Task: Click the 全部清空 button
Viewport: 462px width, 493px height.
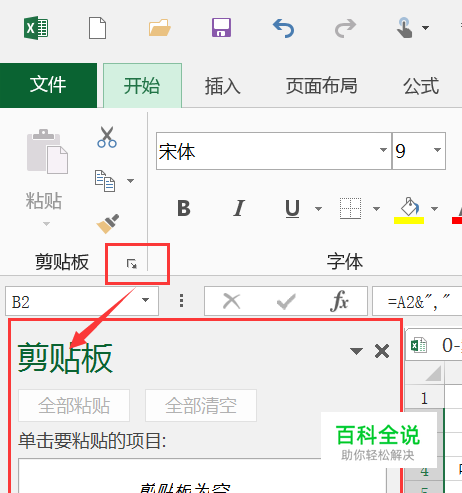Action: (x=201, y=406)
